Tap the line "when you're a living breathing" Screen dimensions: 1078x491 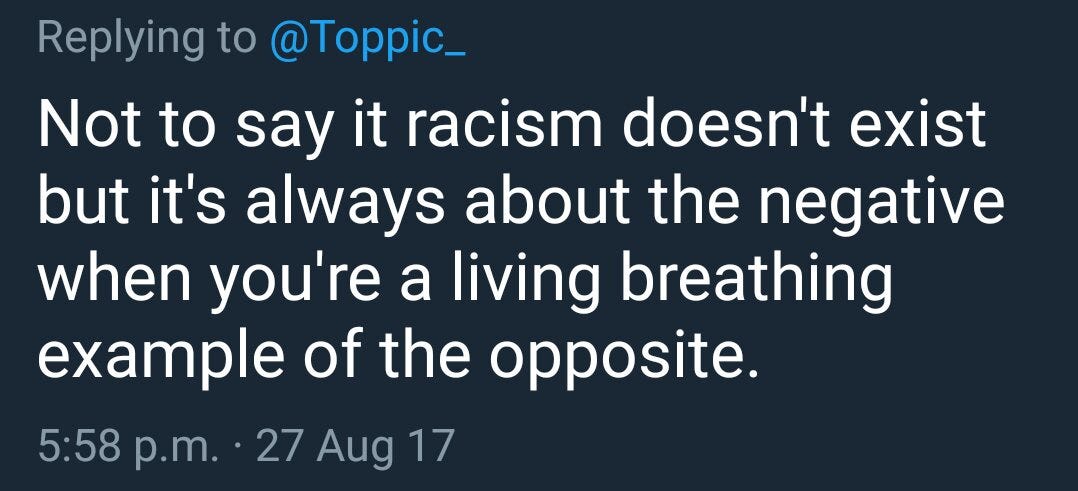point(465,282)
